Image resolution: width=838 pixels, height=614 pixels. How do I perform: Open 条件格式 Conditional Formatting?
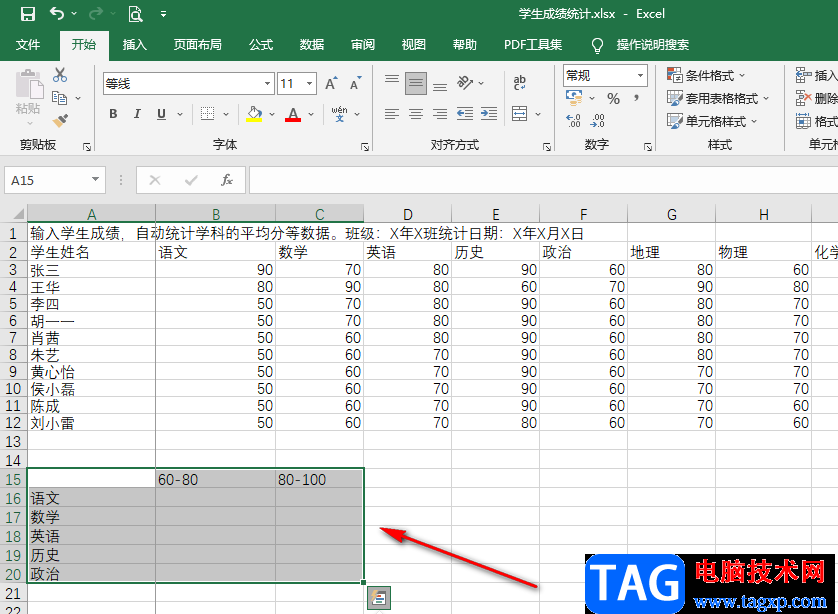click(707, 75)
